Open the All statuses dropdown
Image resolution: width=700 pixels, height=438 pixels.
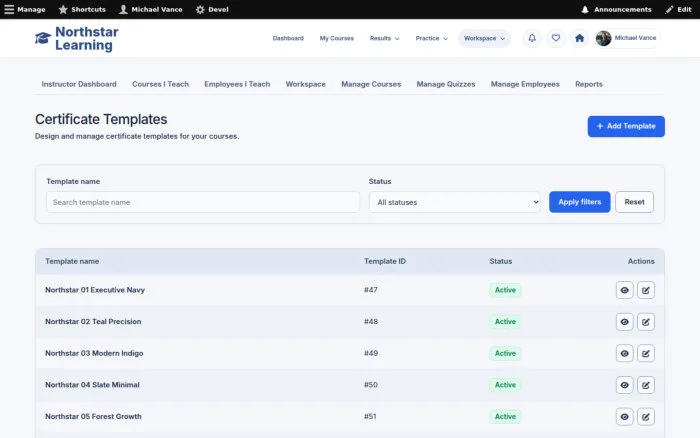[x=454, y=202]
